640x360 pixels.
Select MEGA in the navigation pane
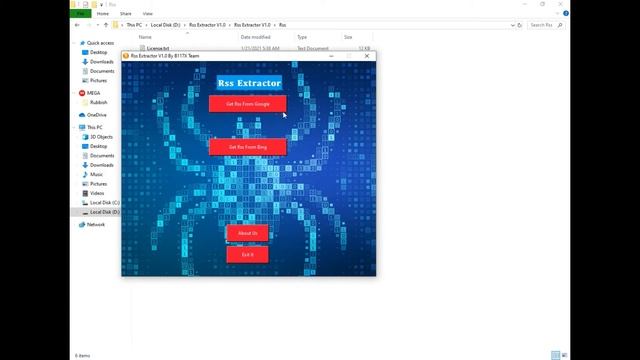pos(93,93)
